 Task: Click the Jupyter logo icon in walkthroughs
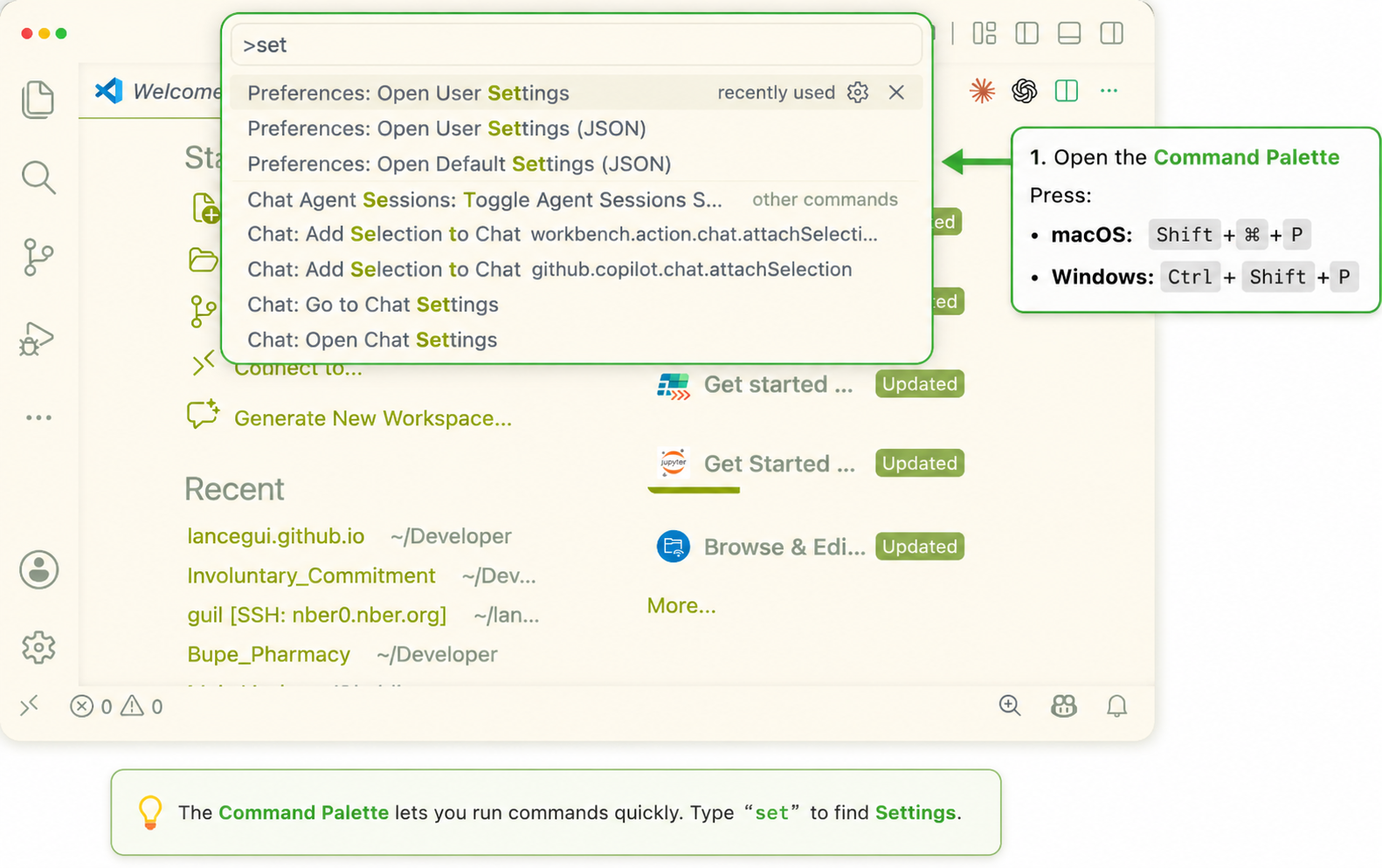click(674, 463)
